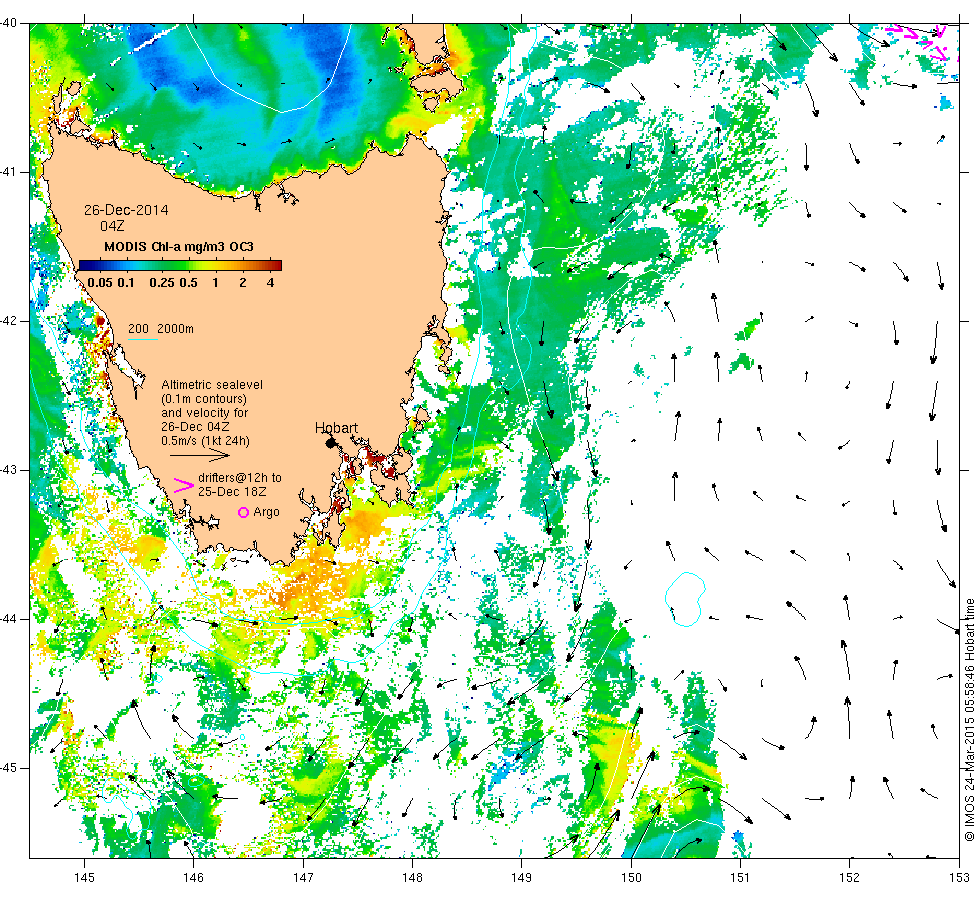Click the 26-Dec-2014 date label
The image size is (980, 900).
point(126,210)
